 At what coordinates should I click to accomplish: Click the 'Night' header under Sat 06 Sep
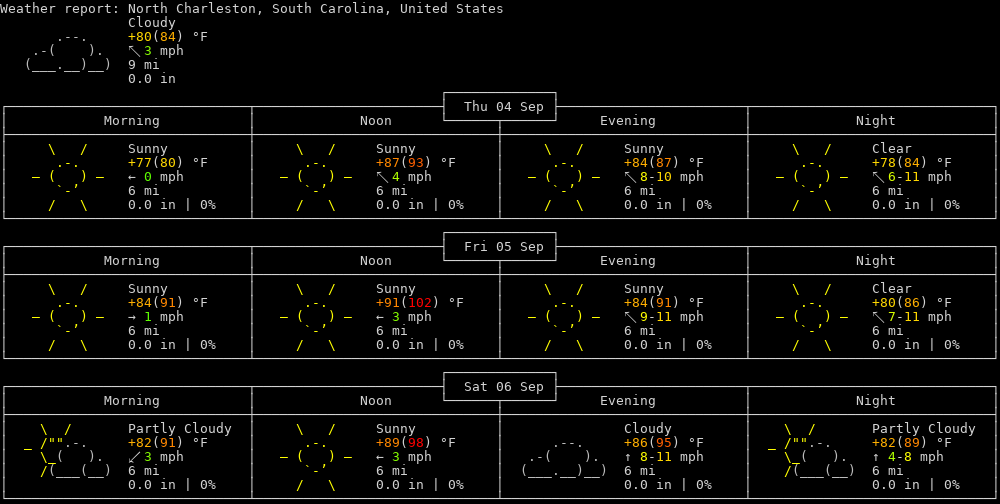point(876,401)
